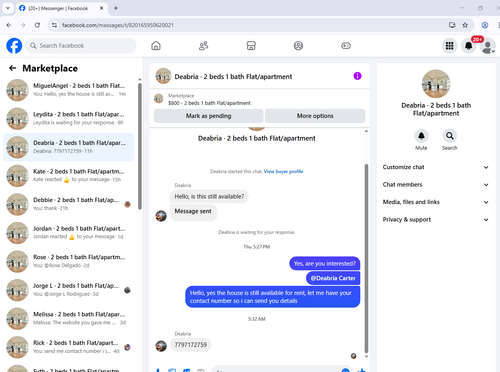Expand Media, files and links section

click(x=436, y=202)
